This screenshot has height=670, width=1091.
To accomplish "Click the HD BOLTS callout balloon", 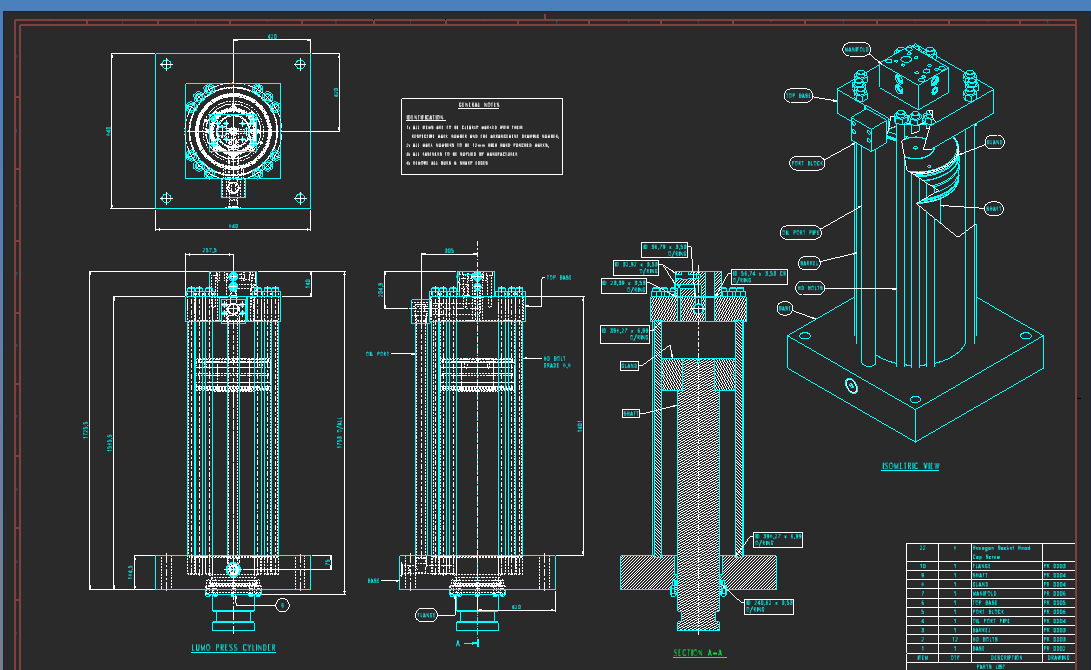I will 810,288.
